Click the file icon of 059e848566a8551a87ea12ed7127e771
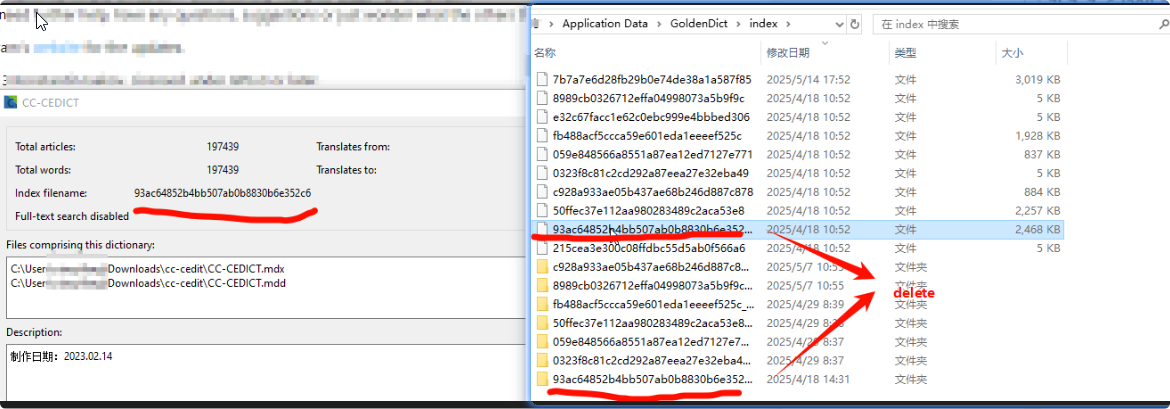The height and width of the screenshot is (409, 1170). (542, 154)
